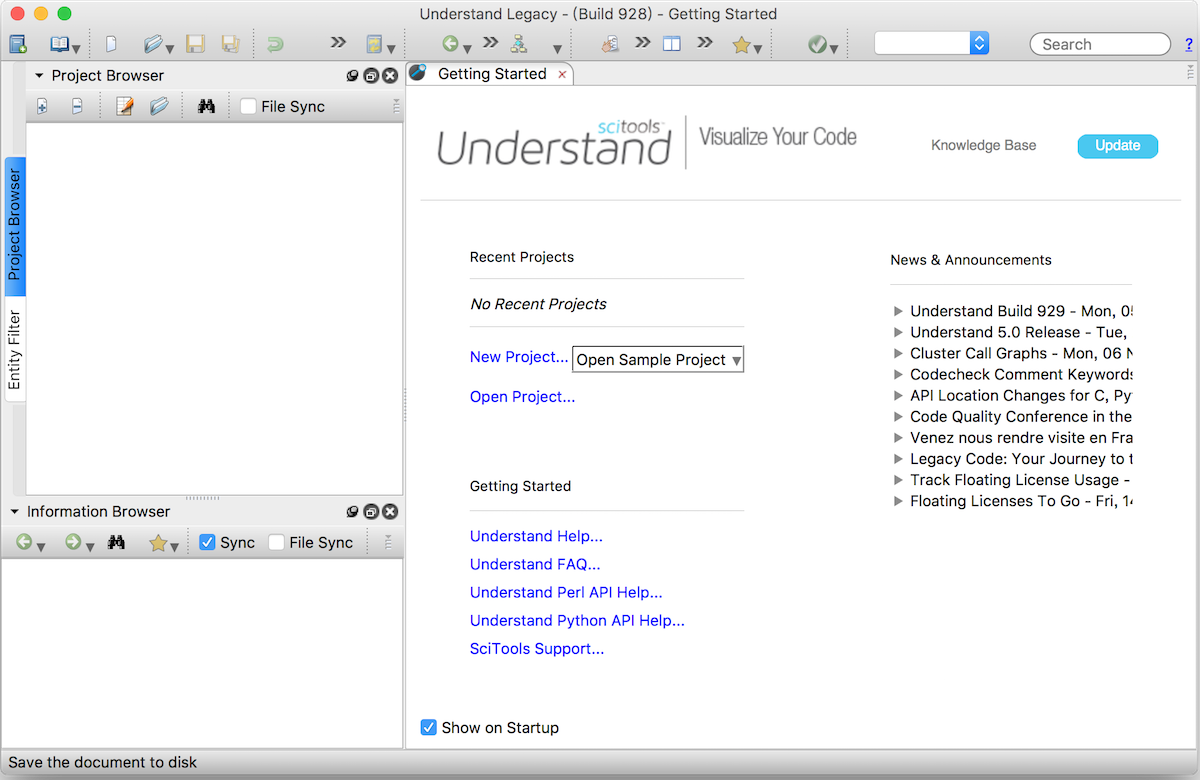Enable File Sync in Information Browser
Viewport: 1200px width, 780px height.
277,542
